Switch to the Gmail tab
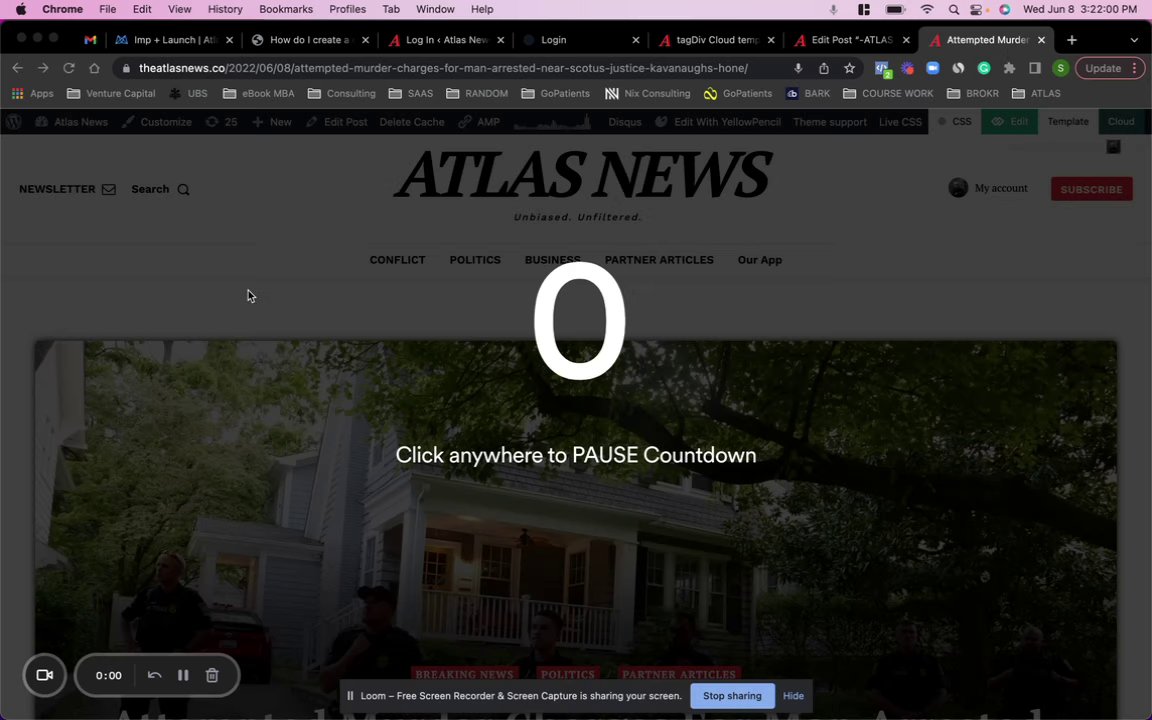 [90, 40]
